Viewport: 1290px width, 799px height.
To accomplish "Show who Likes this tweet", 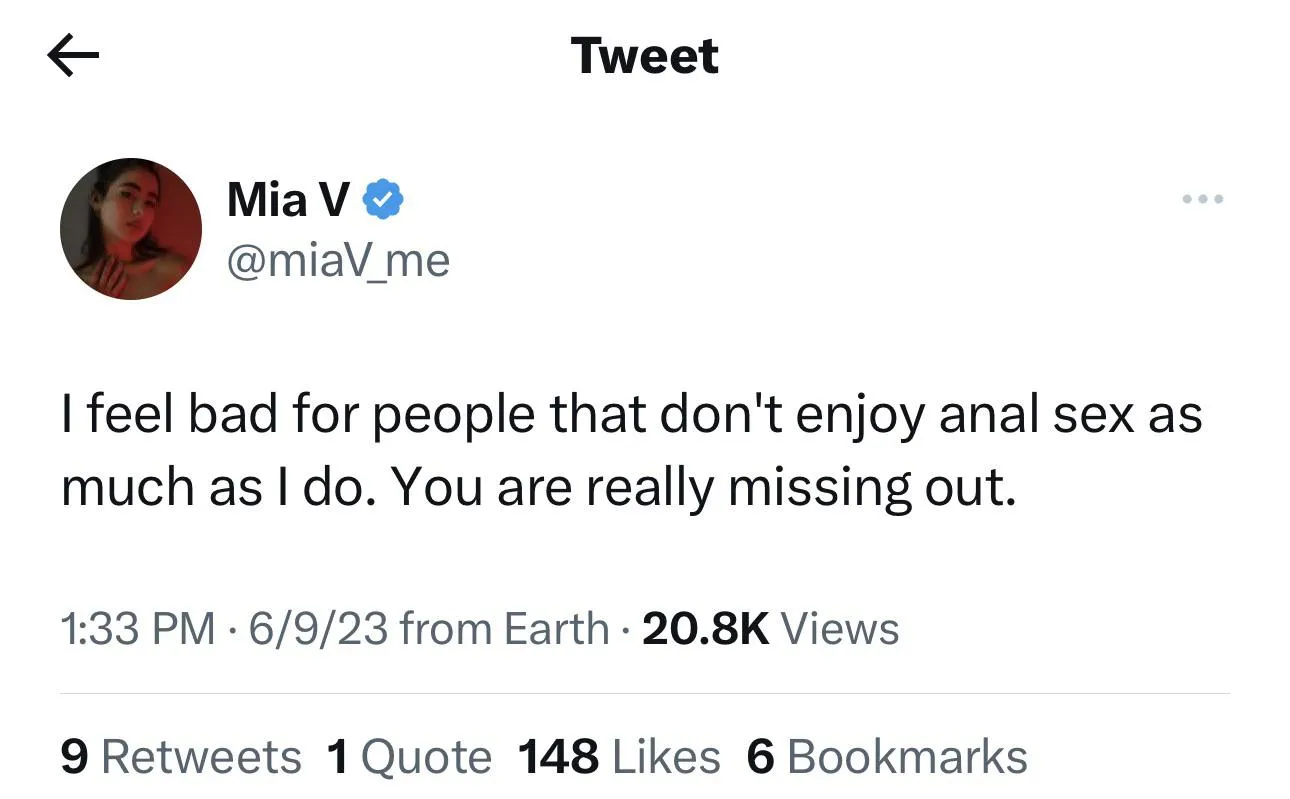I will (666, 757).
